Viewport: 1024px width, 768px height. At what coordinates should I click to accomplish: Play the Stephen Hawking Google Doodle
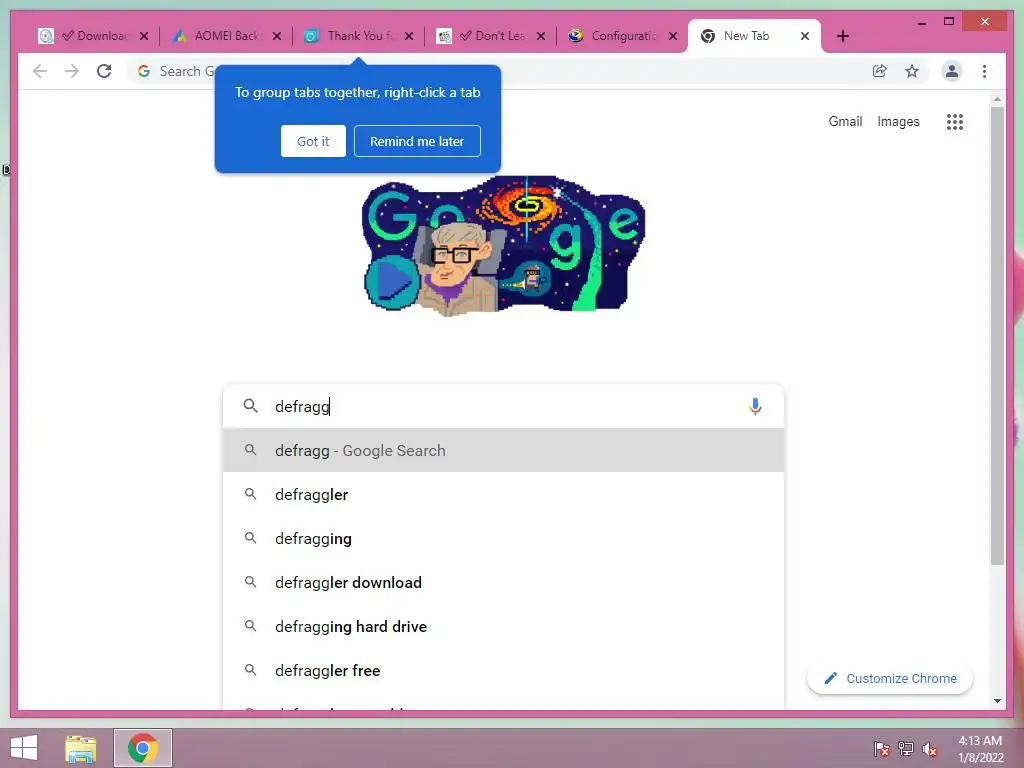pos(392,283)
